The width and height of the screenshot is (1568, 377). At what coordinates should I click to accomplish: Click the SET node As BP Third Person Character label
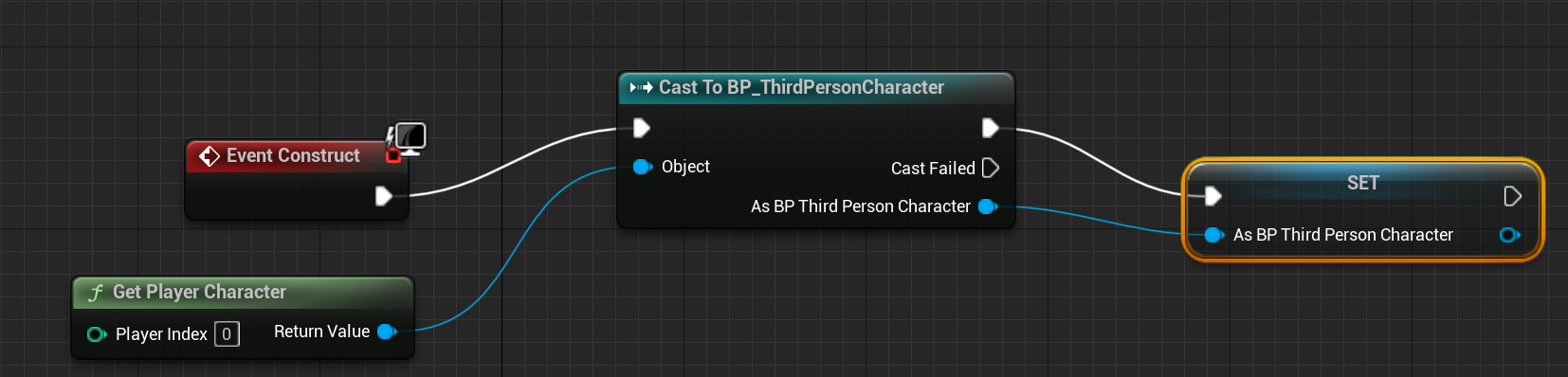tap(1343, 235)
